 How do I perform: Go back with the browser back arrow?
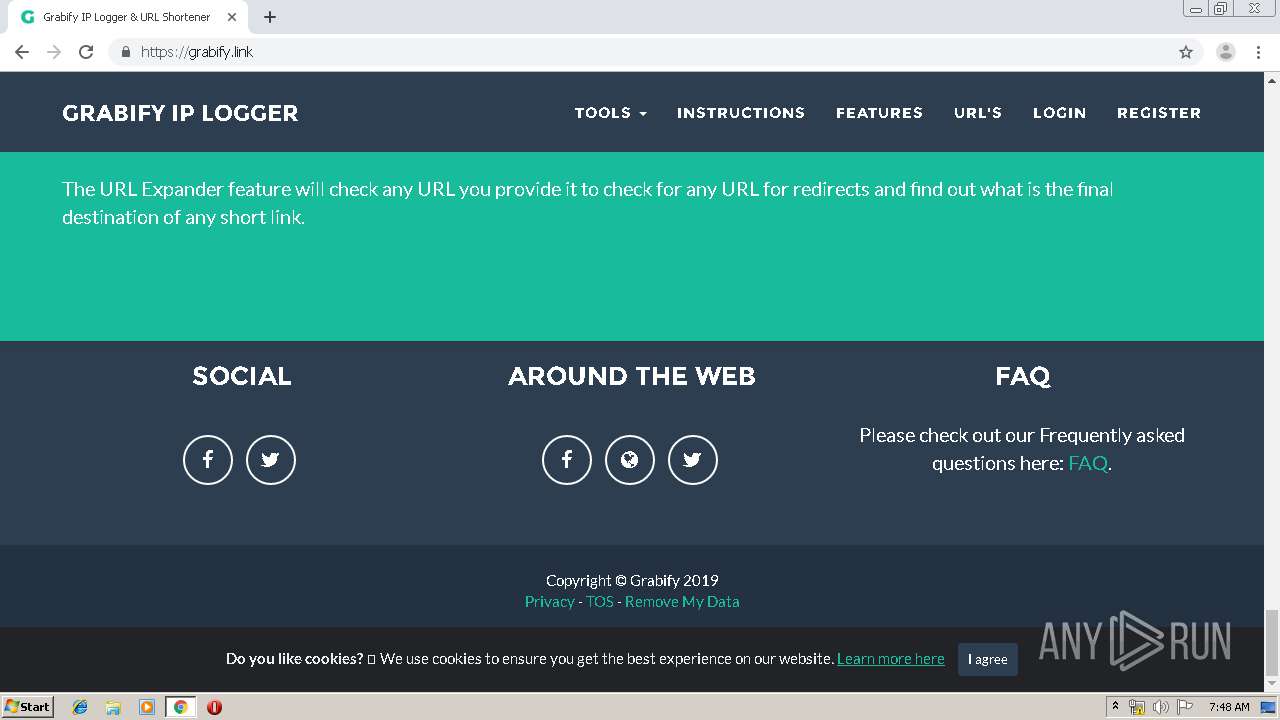click(22, 52)
